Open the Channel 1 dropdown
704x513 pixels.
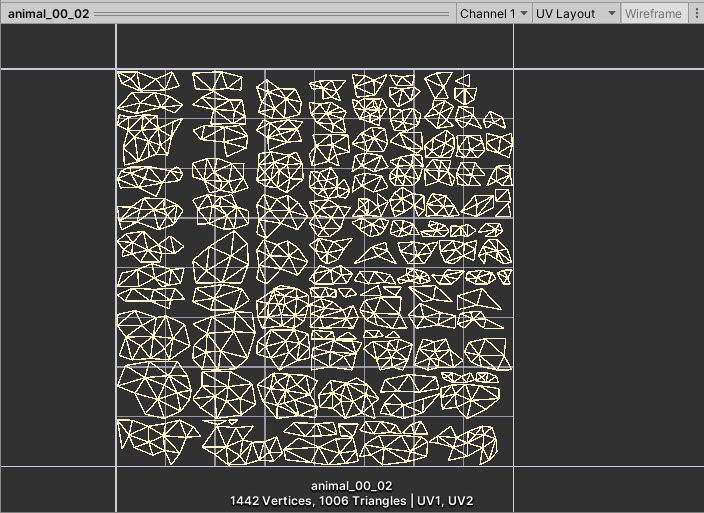[x=493, y=13]
